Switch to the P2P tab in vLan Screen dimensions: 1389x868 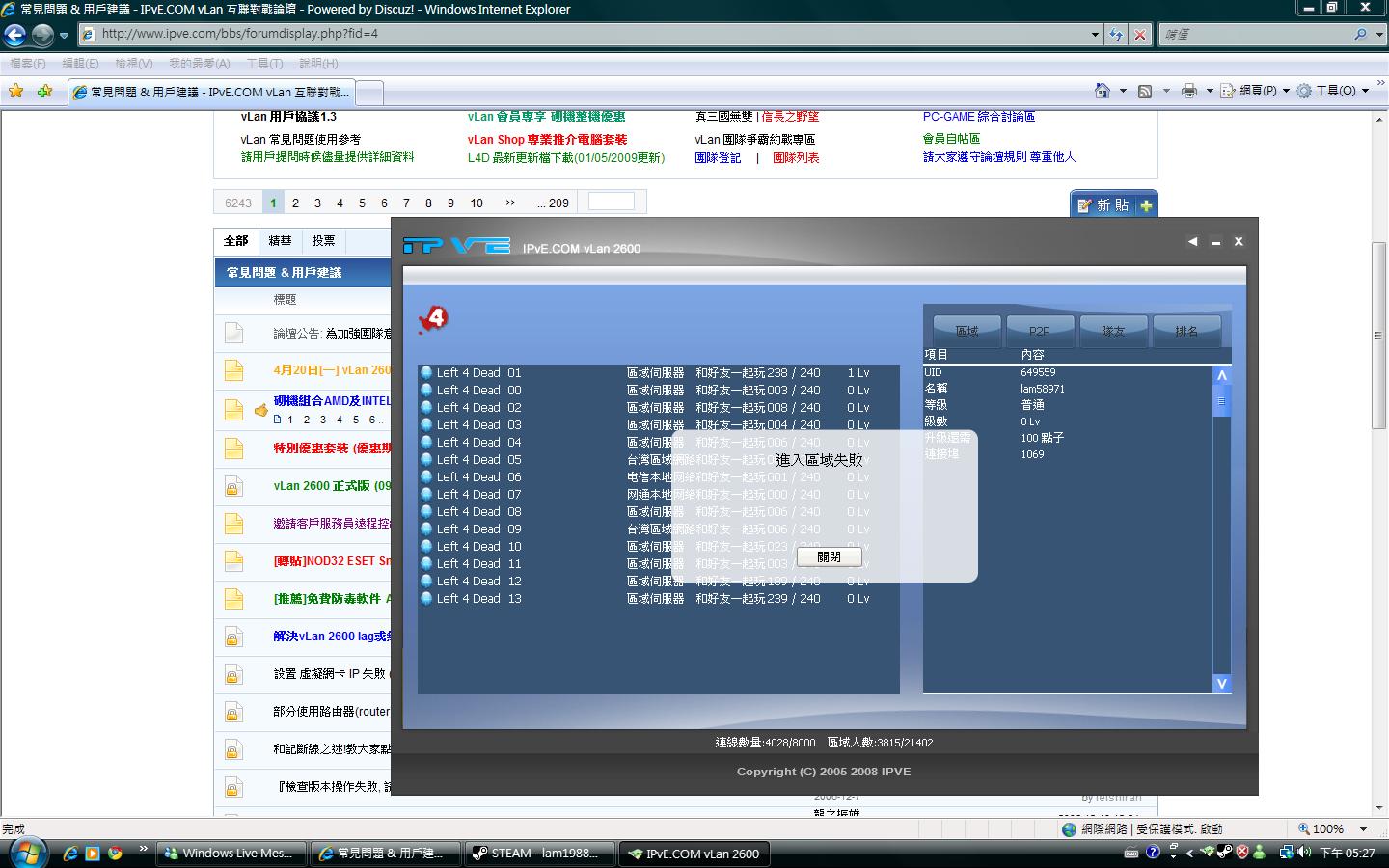point(1040,331)
